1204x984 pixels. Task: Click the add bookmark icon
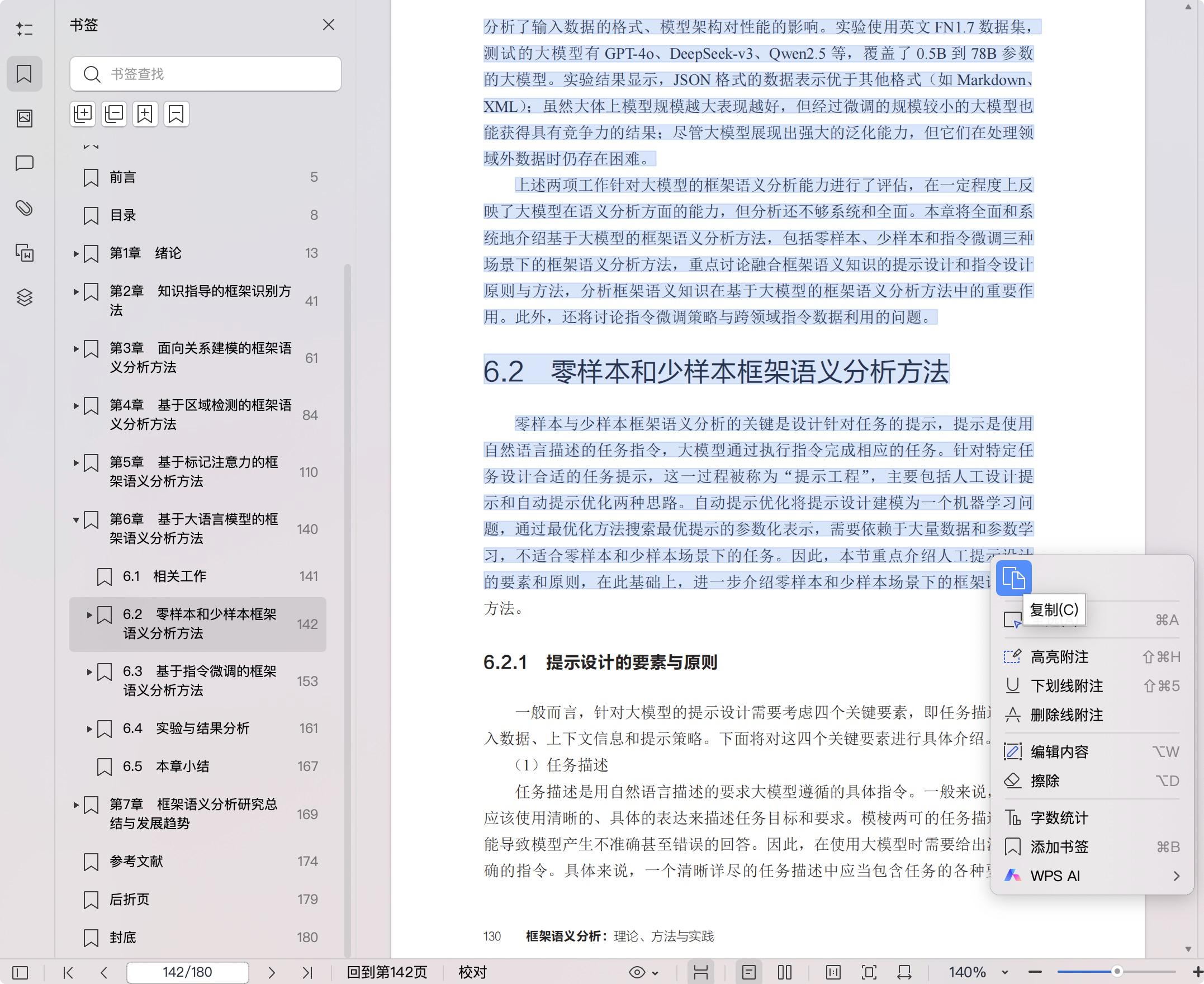(x=145, y=114)
